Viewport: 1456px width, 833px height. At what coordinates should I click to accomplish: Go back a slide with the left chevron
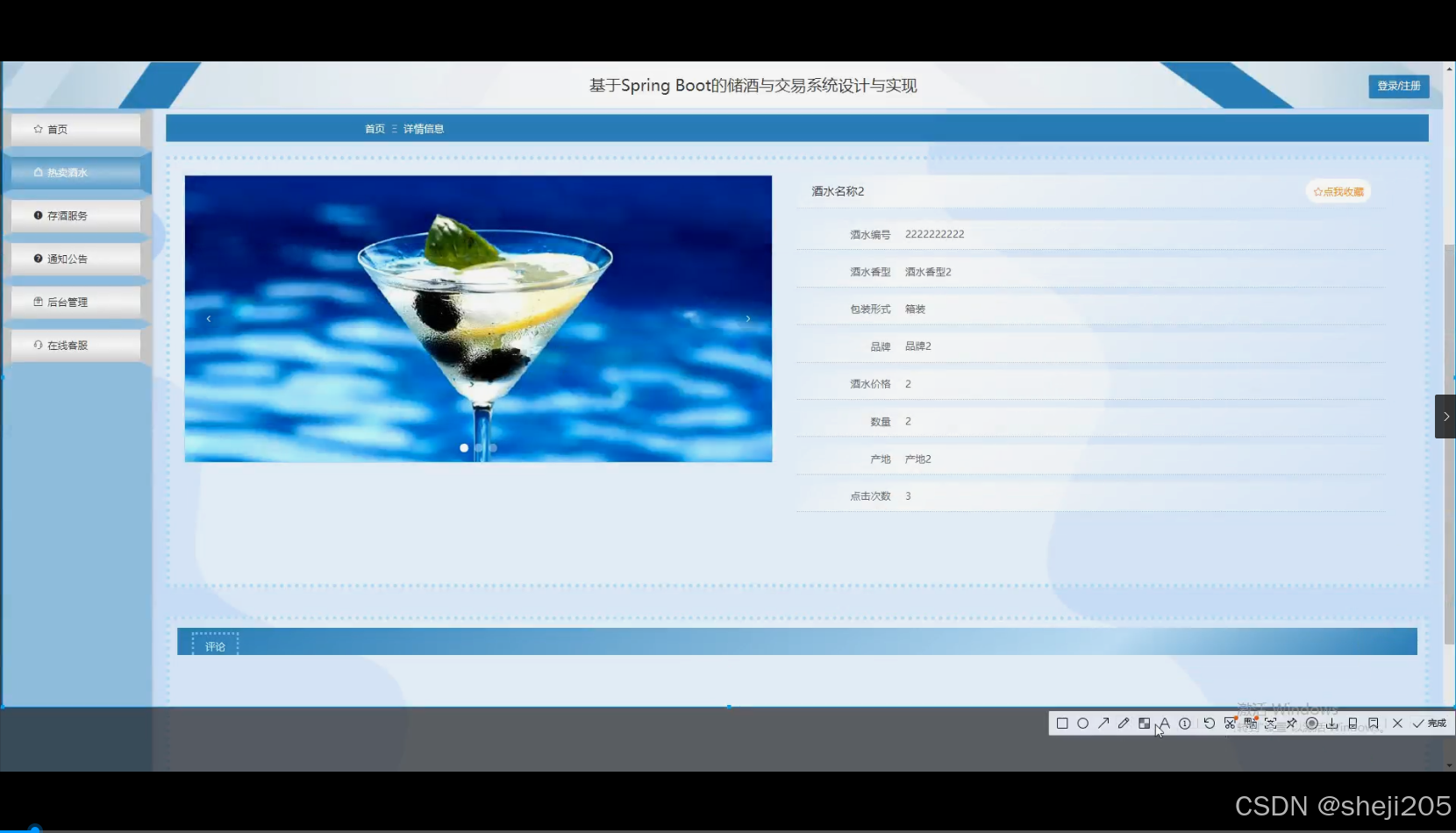coord(208,318)
